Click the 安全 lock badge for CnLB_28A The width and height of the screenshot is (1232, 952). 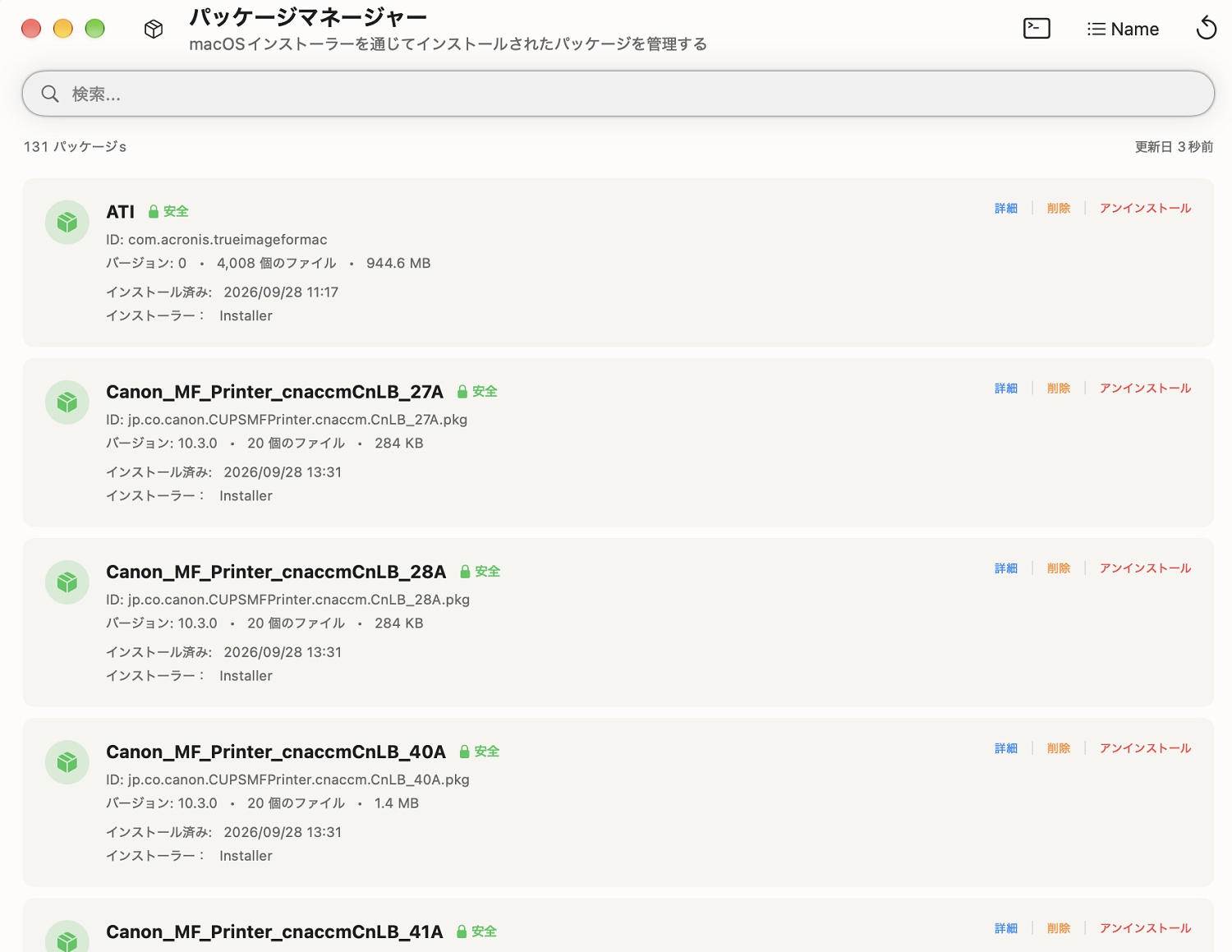click(480, 571)
